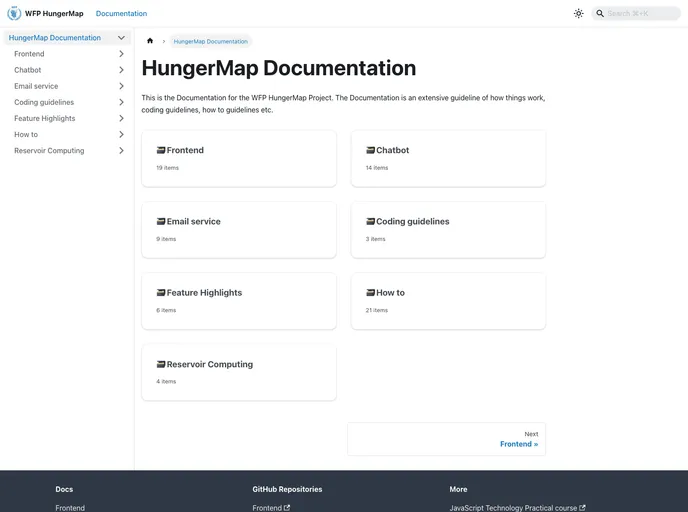Click the '3 items' text
The height and width of the screenshot is (512, 688).
tap(376, 239)
